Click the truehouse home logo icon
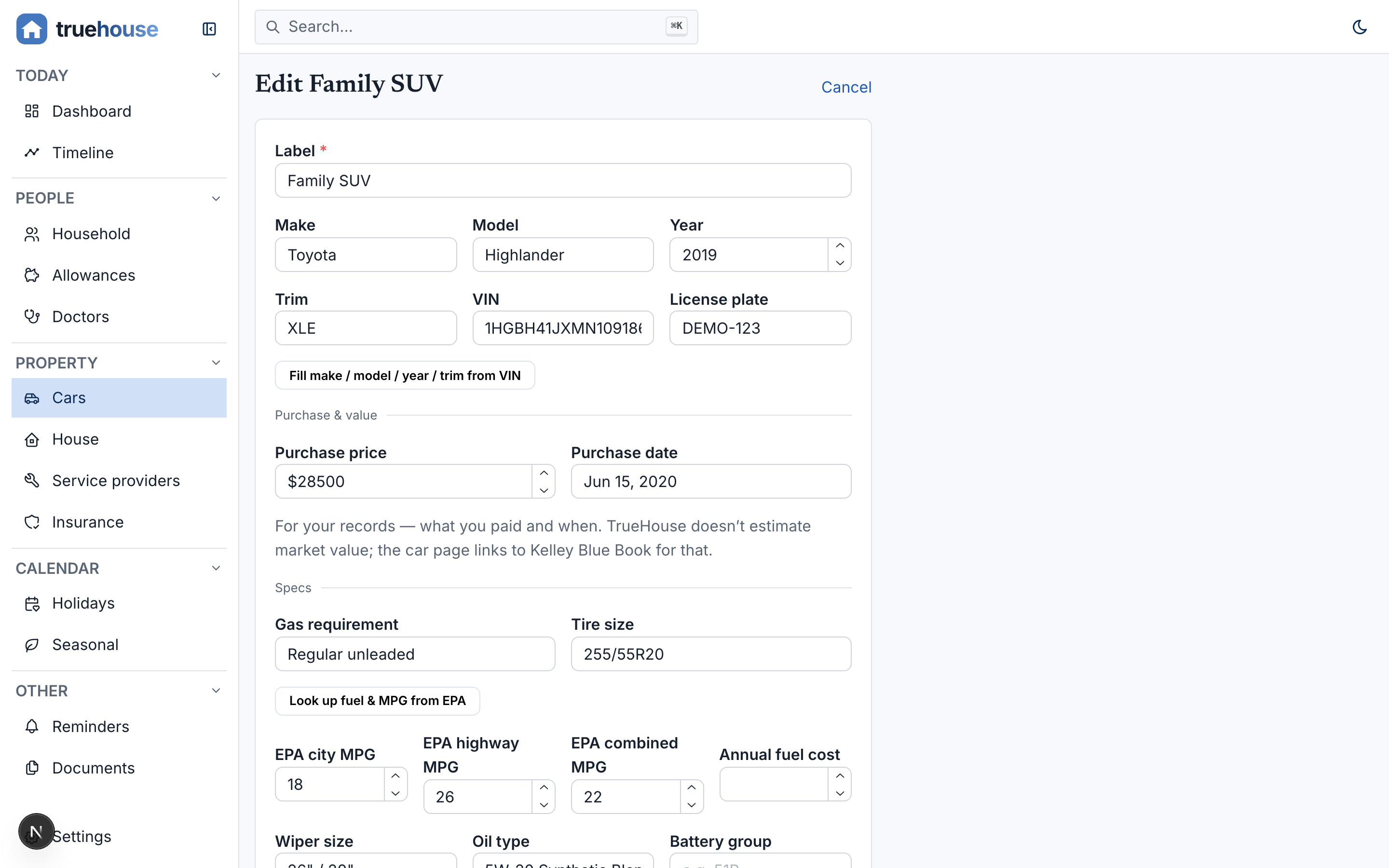This screenshot has height=868, width=1389. click(31, 29)
